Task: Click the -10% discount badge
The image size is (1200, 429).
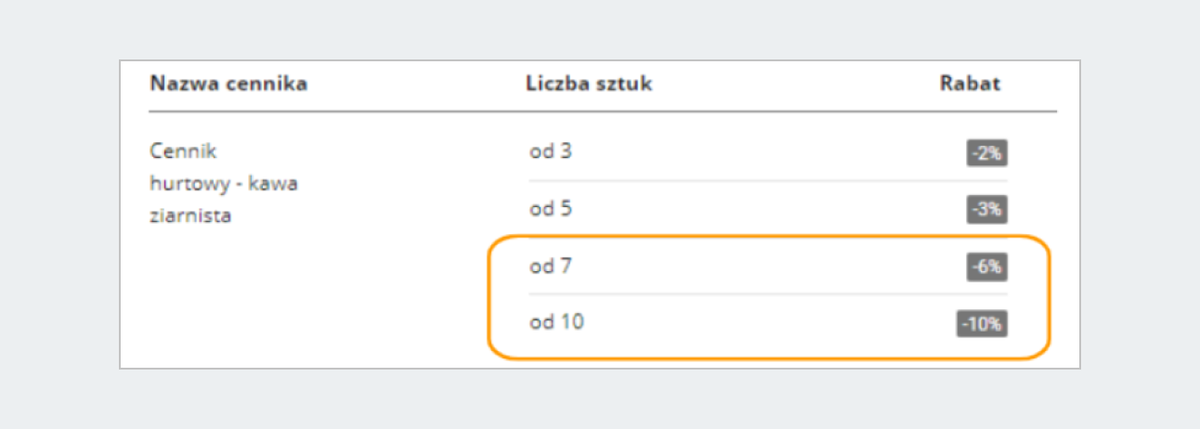Action: click(x=982, y=324)
